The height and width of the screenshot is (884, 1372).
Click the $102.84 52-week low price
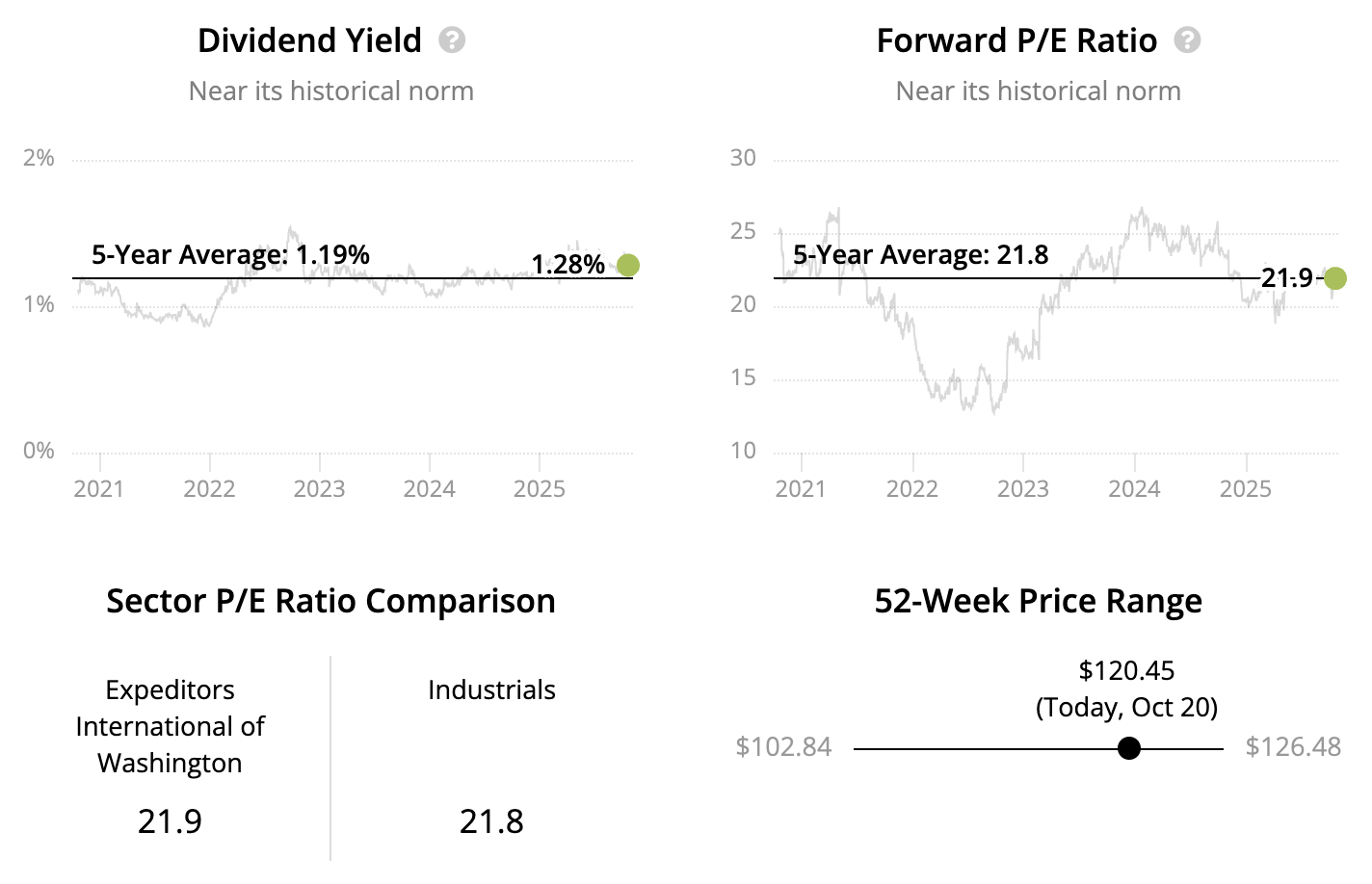click(x=783, y=747)
